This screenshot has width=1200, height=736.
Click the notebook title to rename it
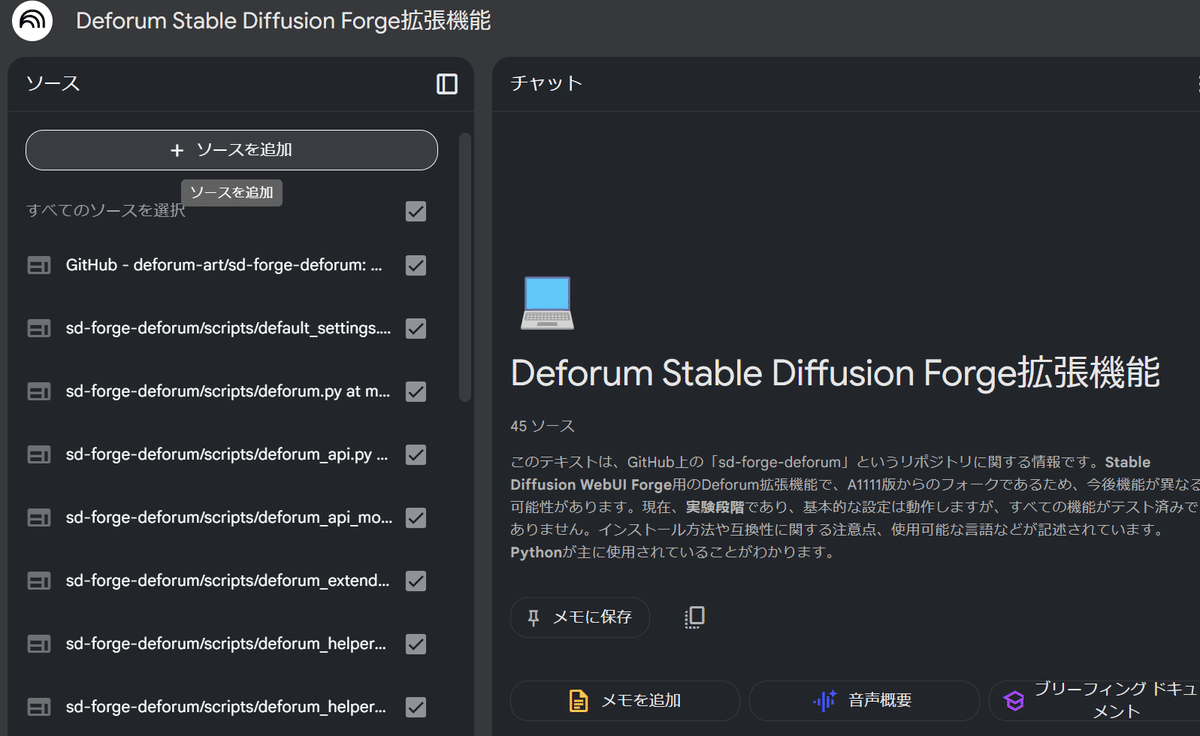coord(283,20)
